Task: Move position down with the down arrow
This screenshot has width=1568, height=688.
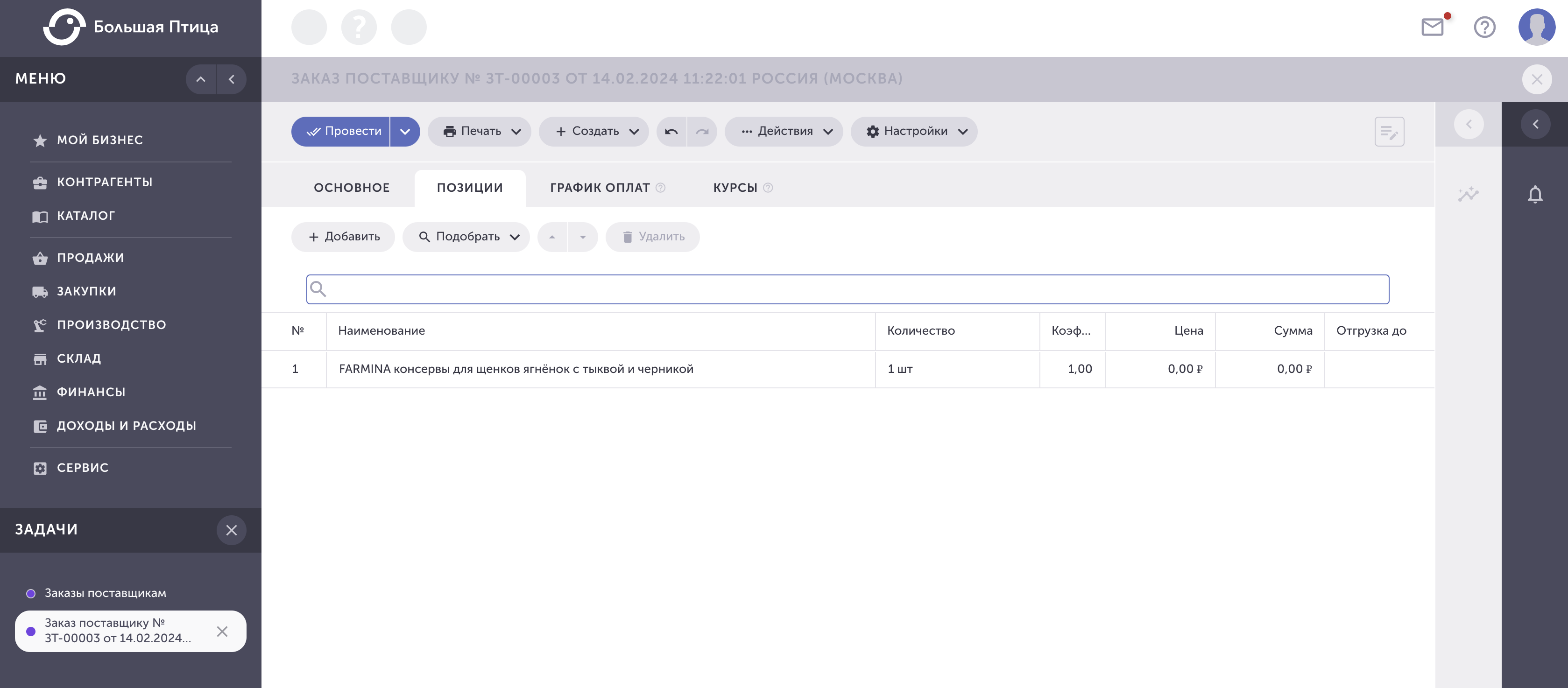Action: click(583, 237)
